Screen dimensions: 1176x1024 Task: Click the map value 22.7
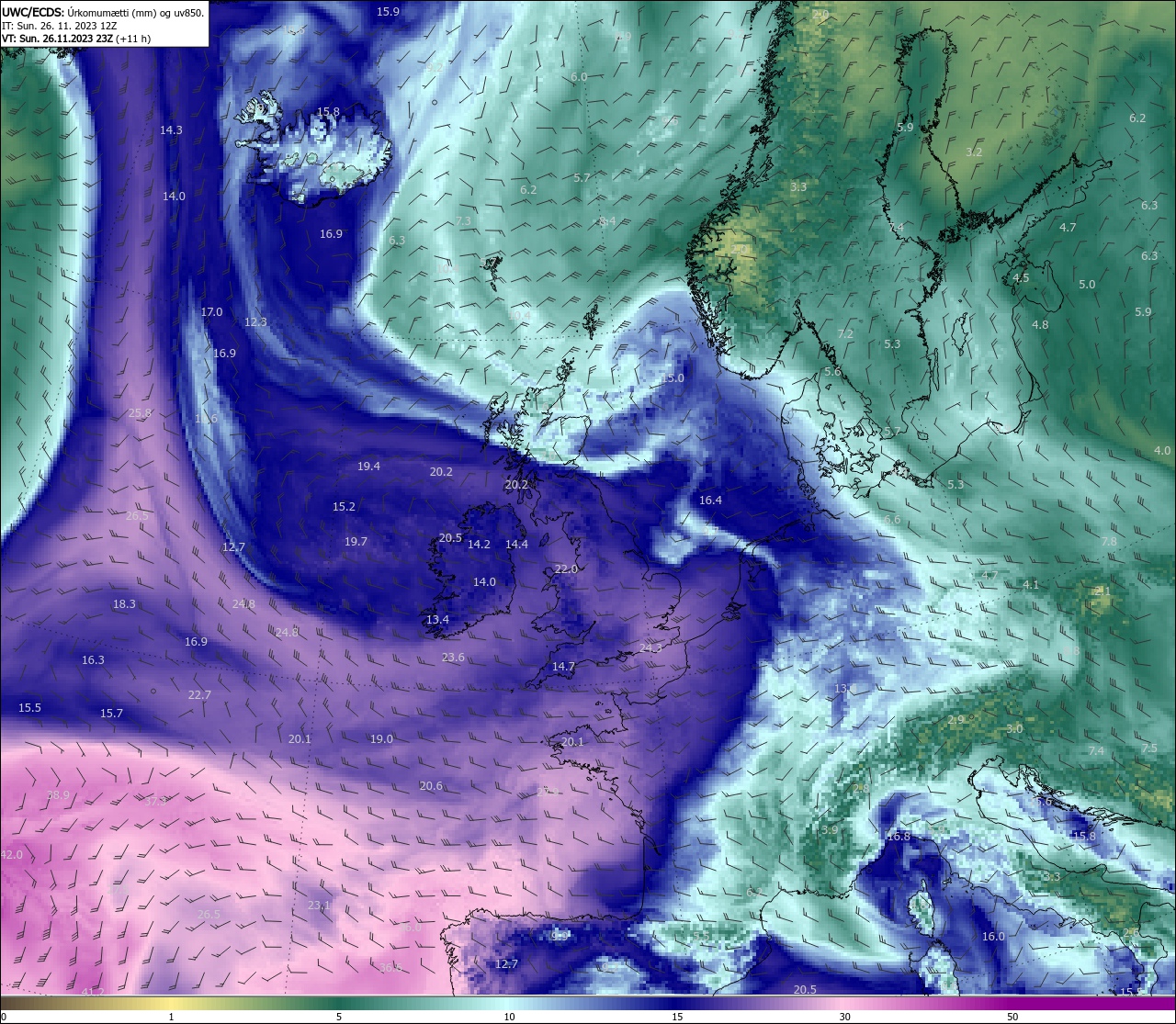click(x=199, y=695)
